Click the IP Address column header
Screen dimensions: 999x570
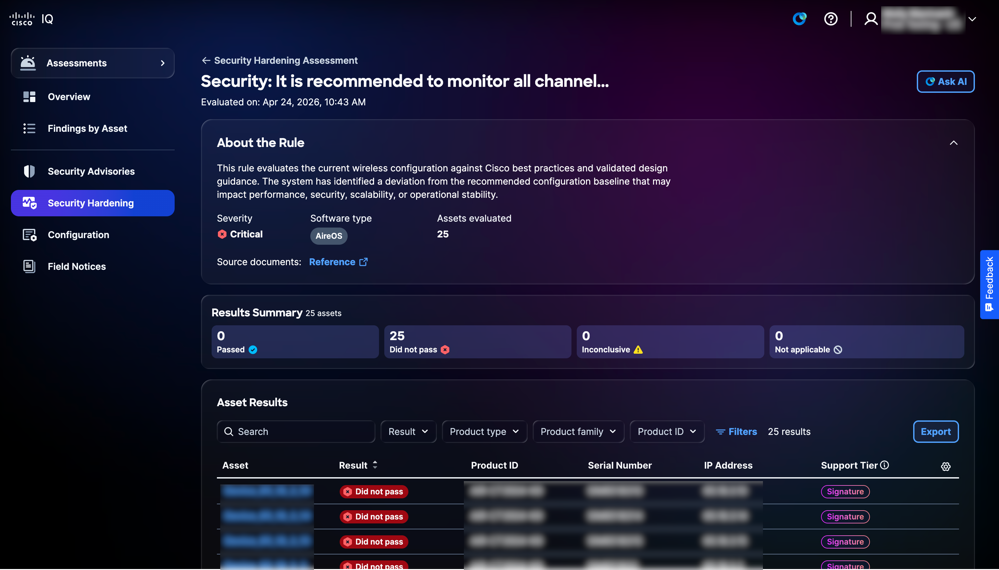tap(728, 466)
